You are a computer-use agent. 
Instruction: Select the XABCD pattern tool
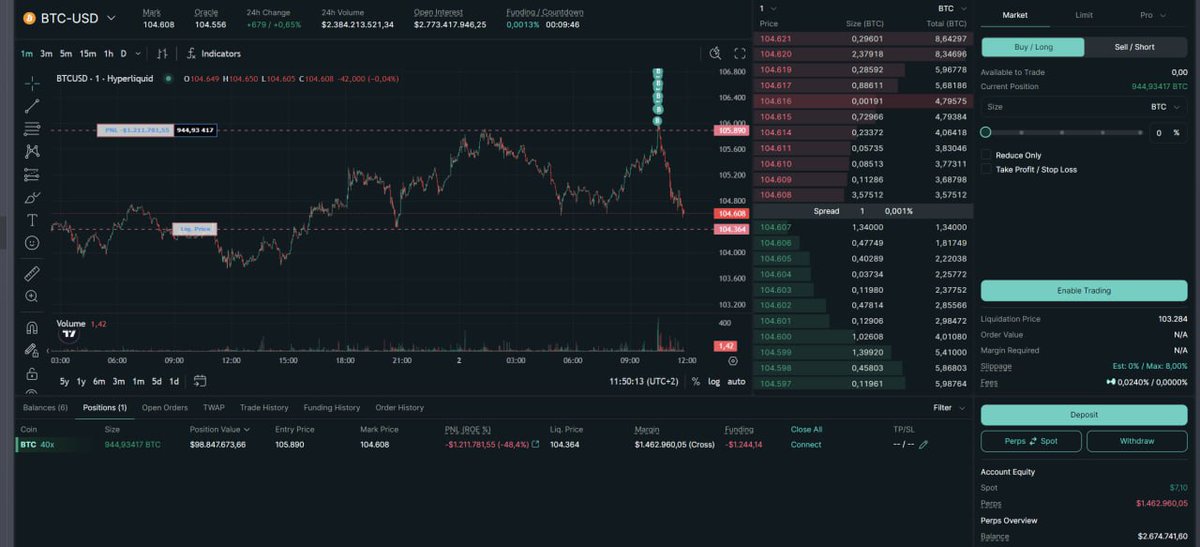tap(32, 151)
